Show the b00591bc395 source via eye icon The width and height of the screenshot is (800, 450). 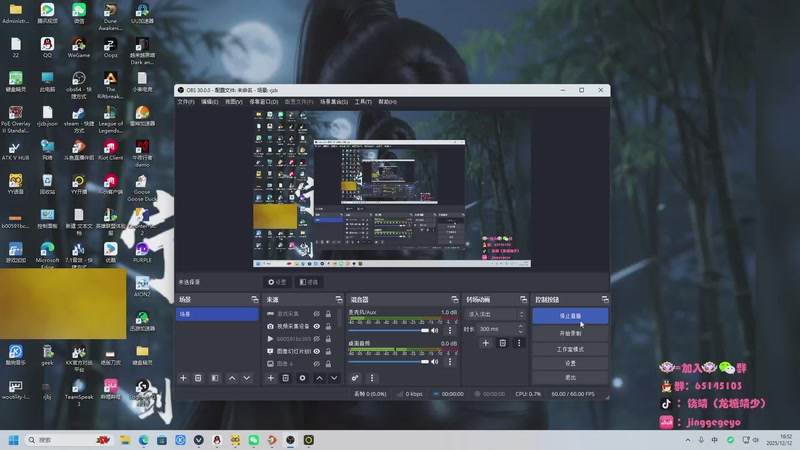[x=316, y=339]
